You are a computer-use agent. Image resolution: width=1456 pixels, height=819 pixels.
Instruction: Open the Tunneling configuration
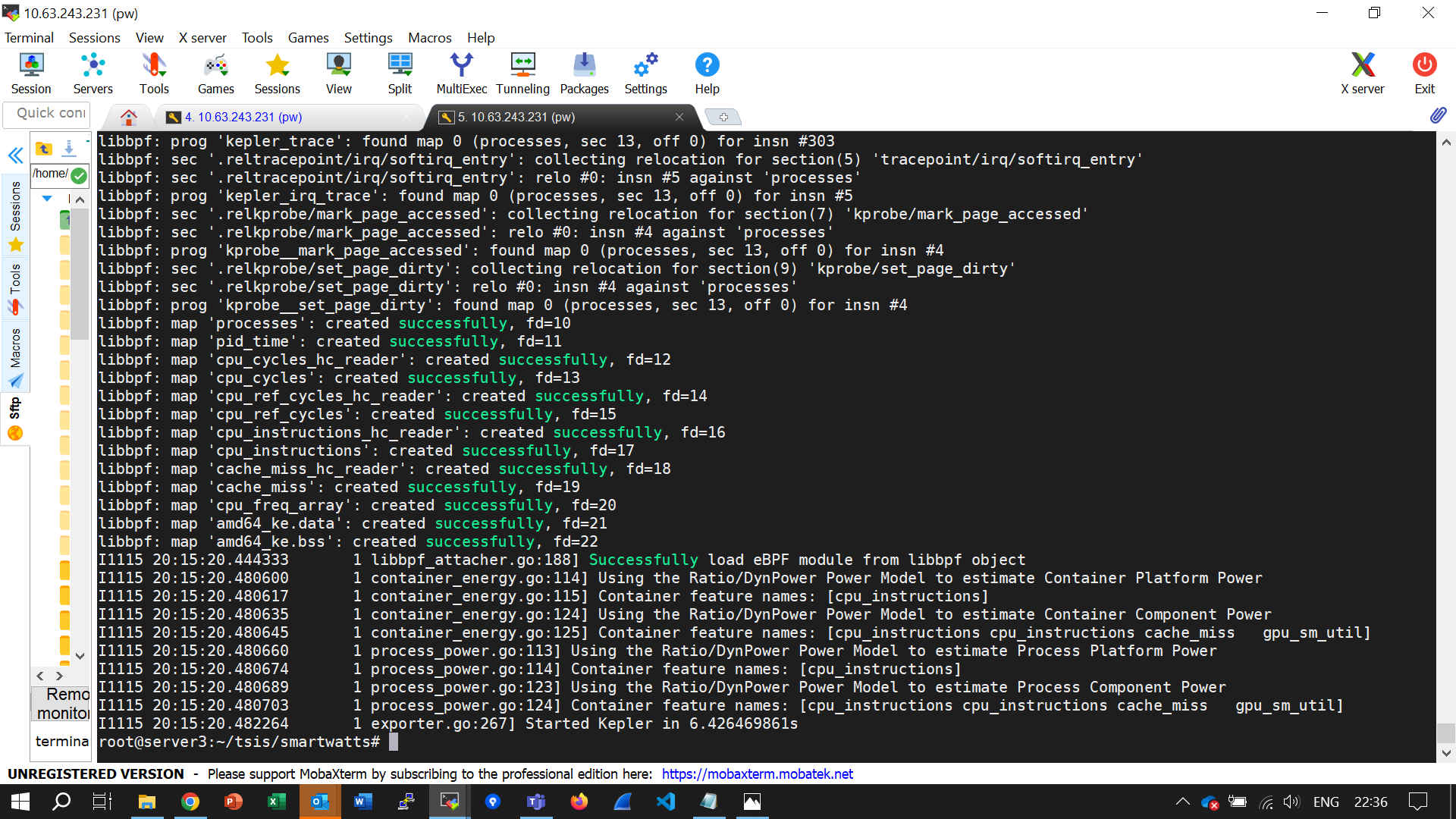(522, 72)
